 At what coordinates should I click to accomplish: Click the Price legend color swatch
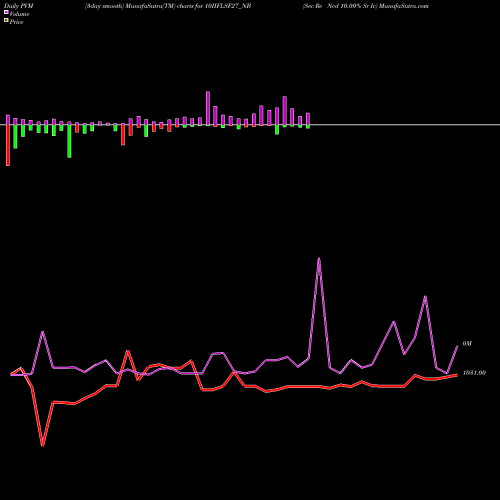(x=6, y=21)
